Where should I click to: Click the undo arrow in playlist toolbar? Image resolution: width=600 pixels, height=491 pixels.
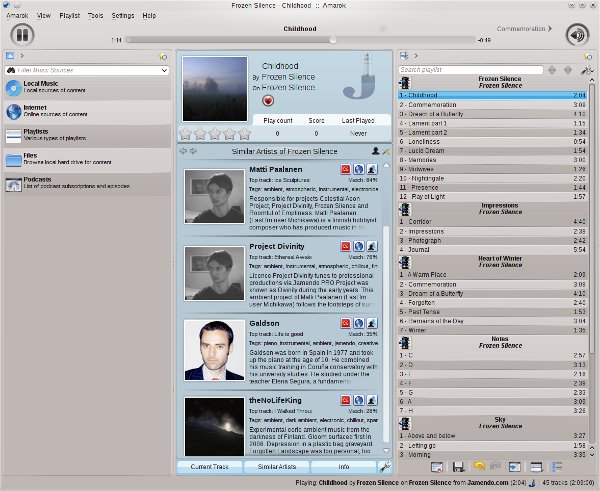tap(478, 467)
